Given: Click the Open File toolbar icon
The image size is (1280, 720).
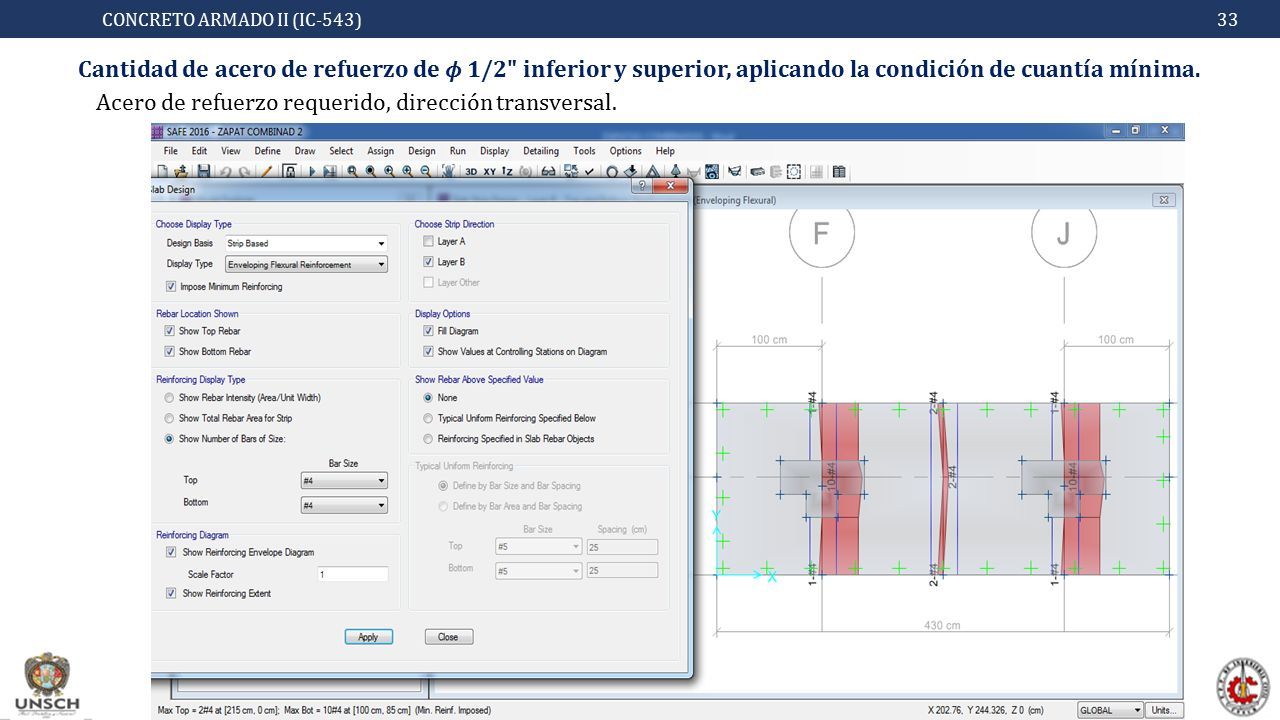Looking at the screenshot, I should coord(182,171).
